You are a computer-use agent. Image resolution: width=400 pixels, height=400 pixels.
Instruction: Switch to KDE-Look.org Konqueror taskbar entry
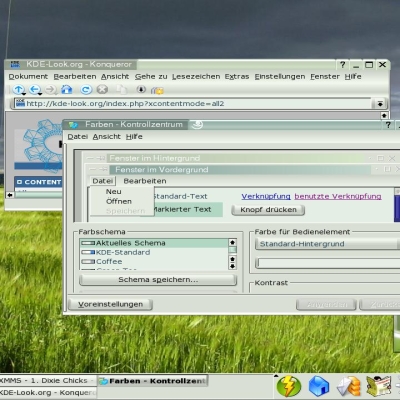48,392
